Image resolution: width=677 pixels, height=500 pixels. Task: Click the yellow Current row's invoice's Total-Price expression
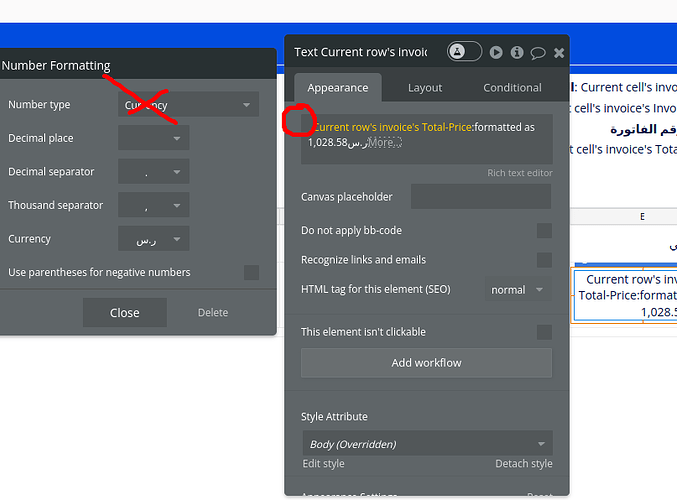coord(392,127)
